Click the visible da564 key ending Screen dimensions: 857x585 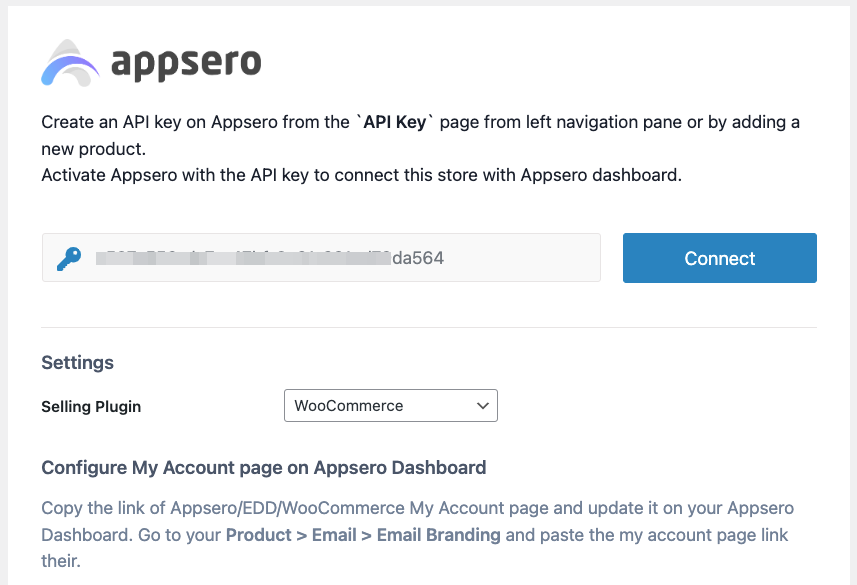(x=418, y=258)
